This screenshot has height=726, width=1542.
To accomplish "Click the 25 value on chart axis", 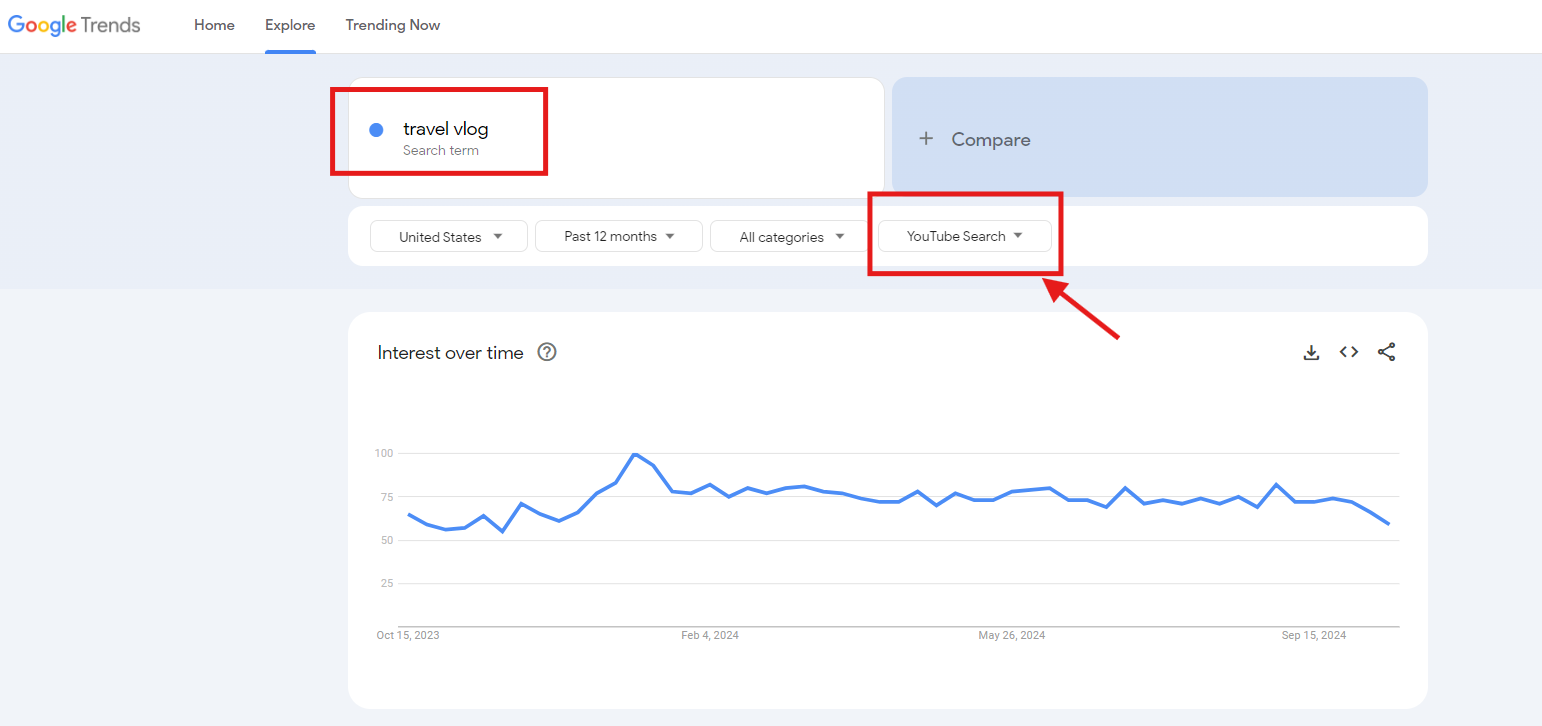I will (x=387, y=583).
